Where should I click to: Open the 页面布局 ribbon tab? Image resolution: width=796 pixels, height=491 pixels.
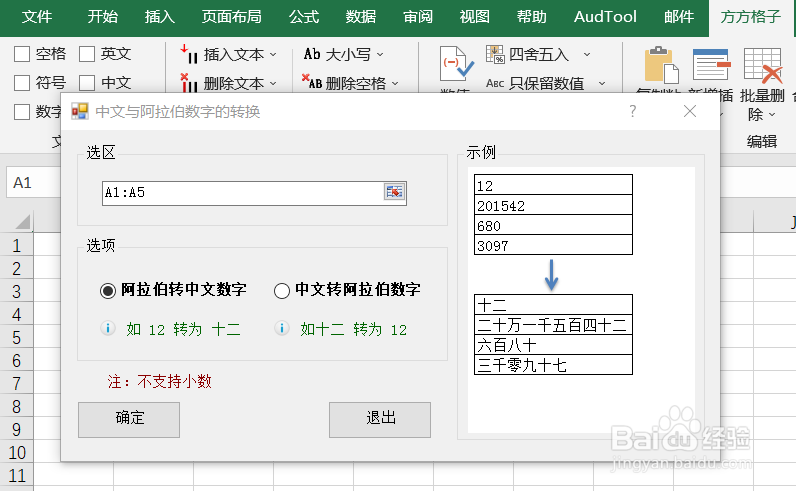pyautogui.click(x=231, y=17)
